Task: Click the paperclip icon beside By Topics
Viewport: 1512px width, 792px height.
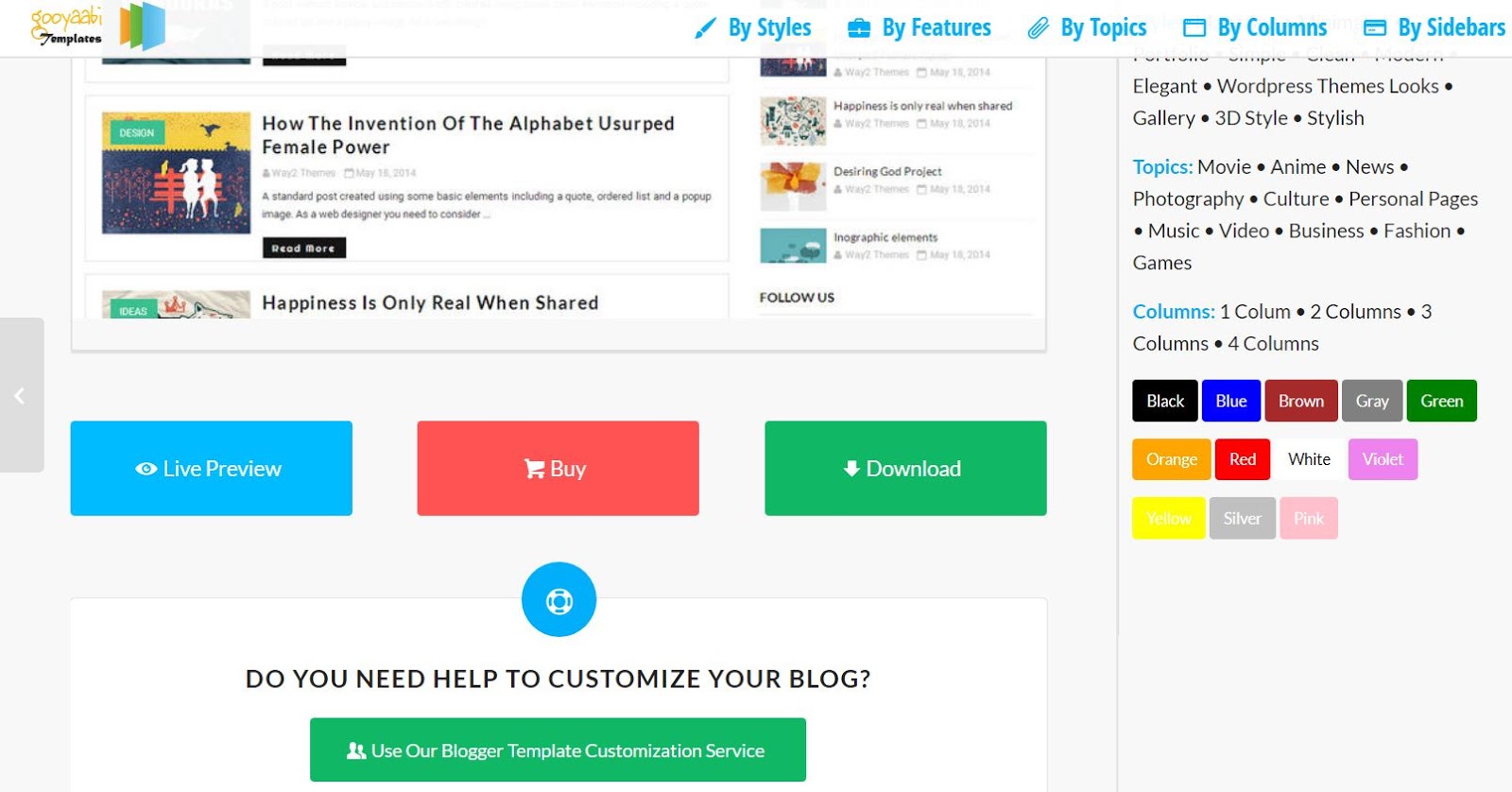Action: (x=1038, y=28)
